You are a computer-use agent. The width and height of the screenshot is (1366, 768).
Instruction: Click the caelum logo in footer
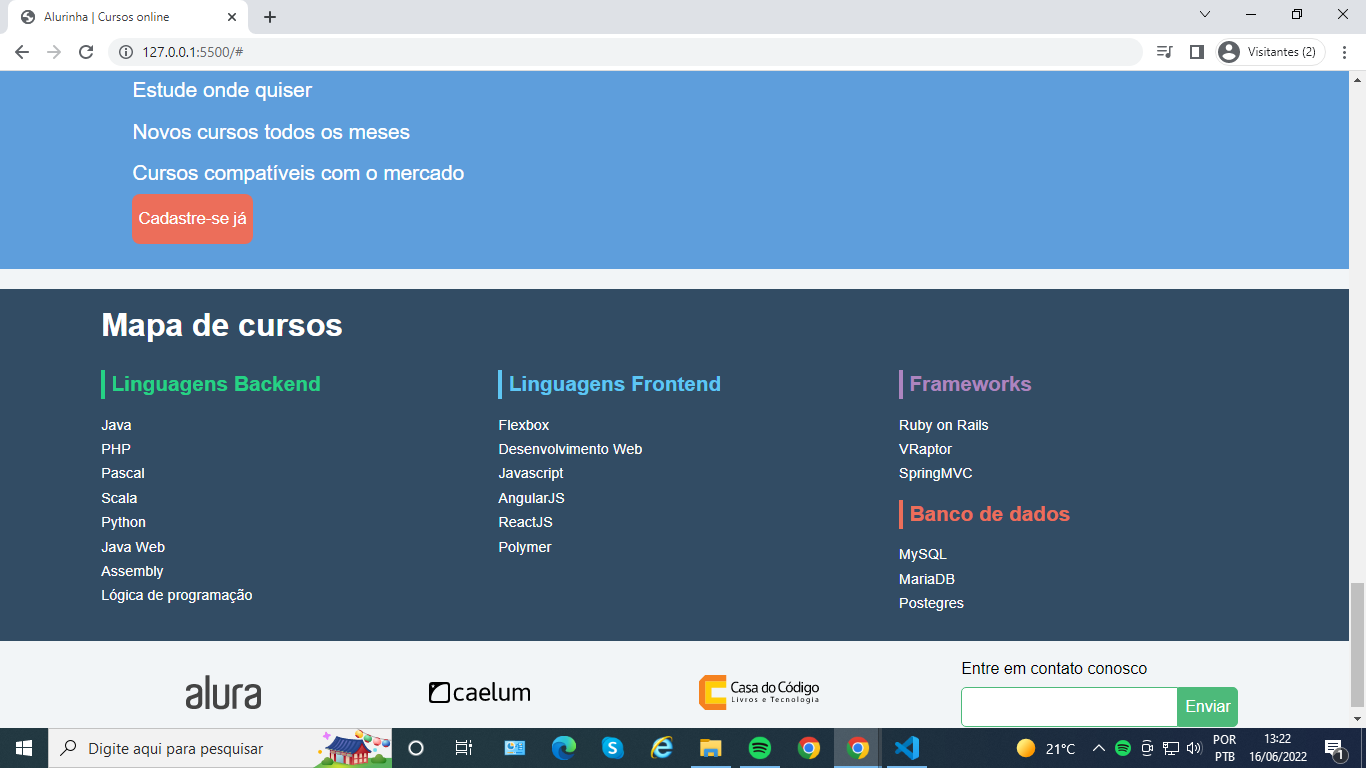click(480, 692)
